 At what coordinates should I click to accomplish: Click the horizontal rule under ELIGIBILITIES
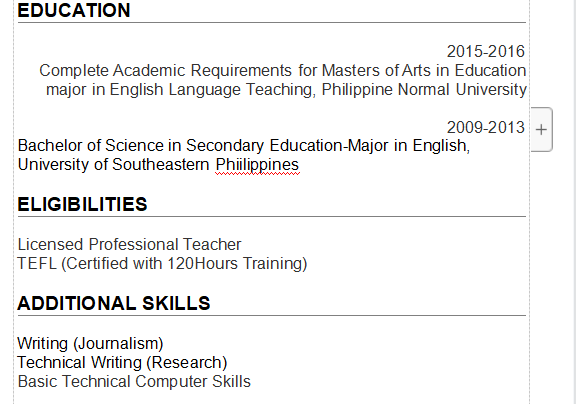tap(271, 217)
